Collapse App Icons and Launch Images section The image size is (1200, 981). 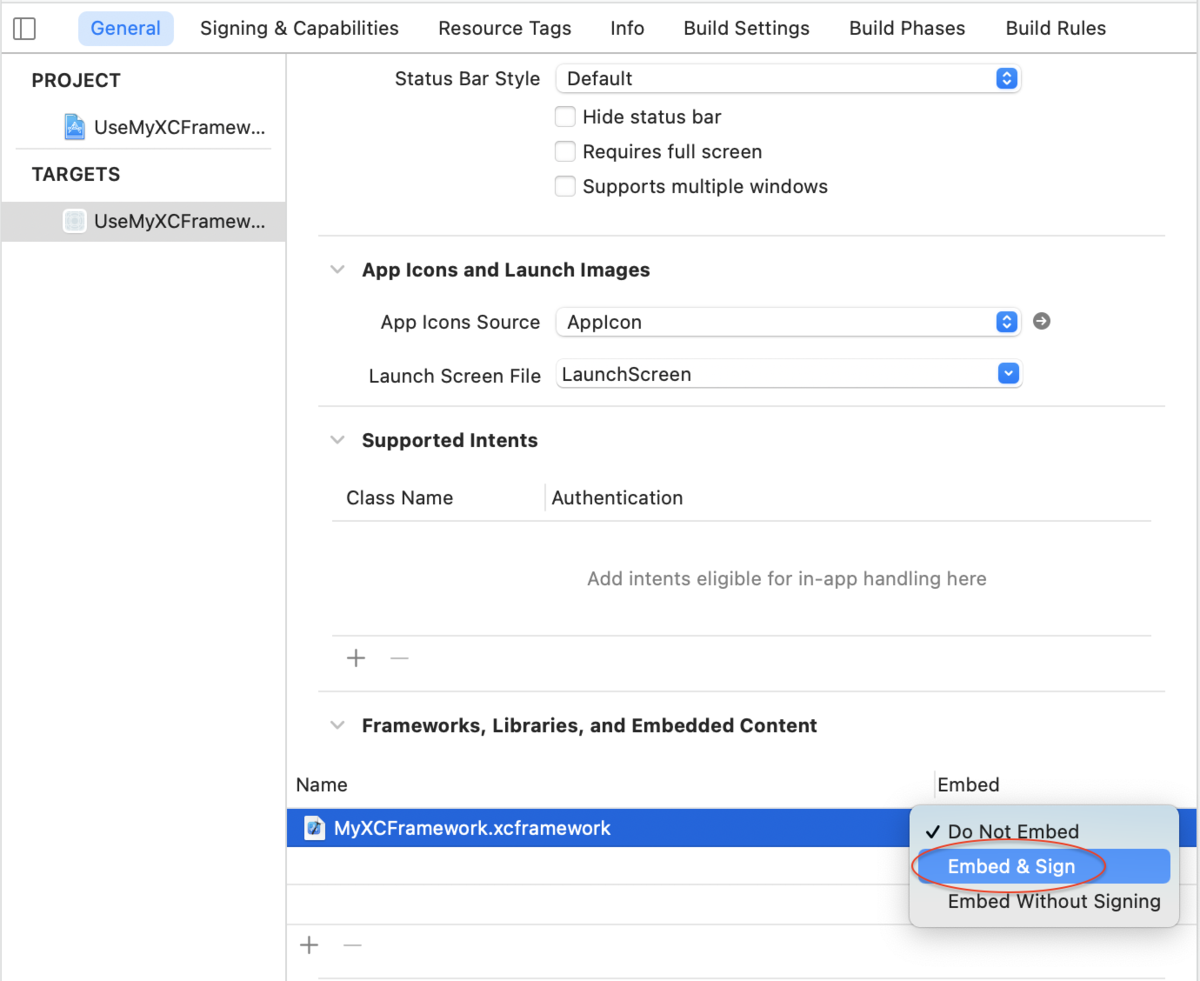click(x=339, y=270)
